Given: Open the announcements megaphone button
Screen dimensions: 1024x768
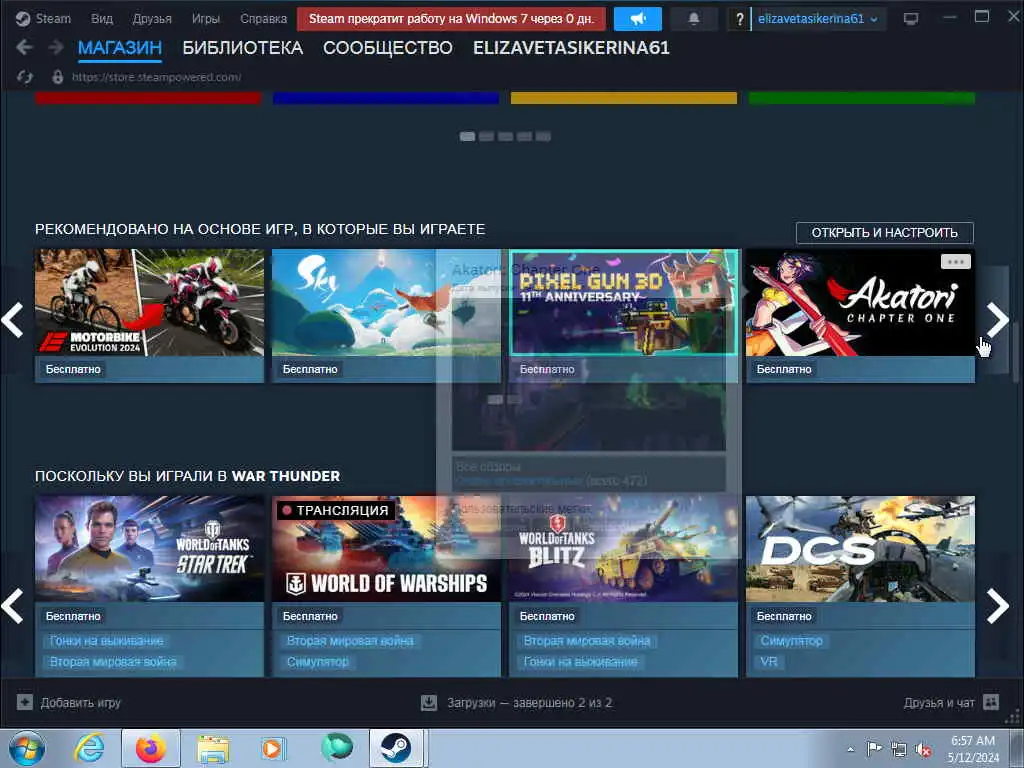Looking at the screenshot, I should (637, 19).
